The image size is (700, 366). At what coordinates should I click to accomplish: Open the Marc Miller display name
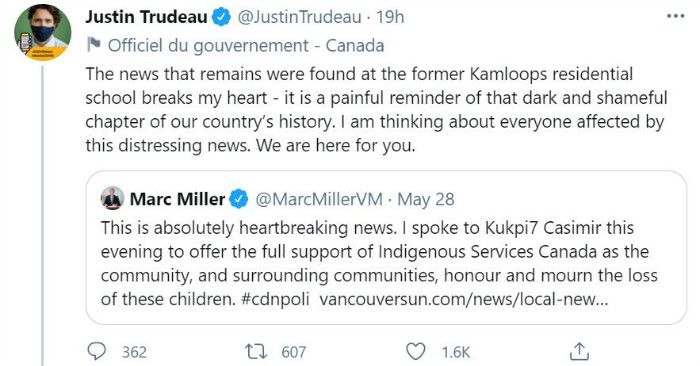177,199
